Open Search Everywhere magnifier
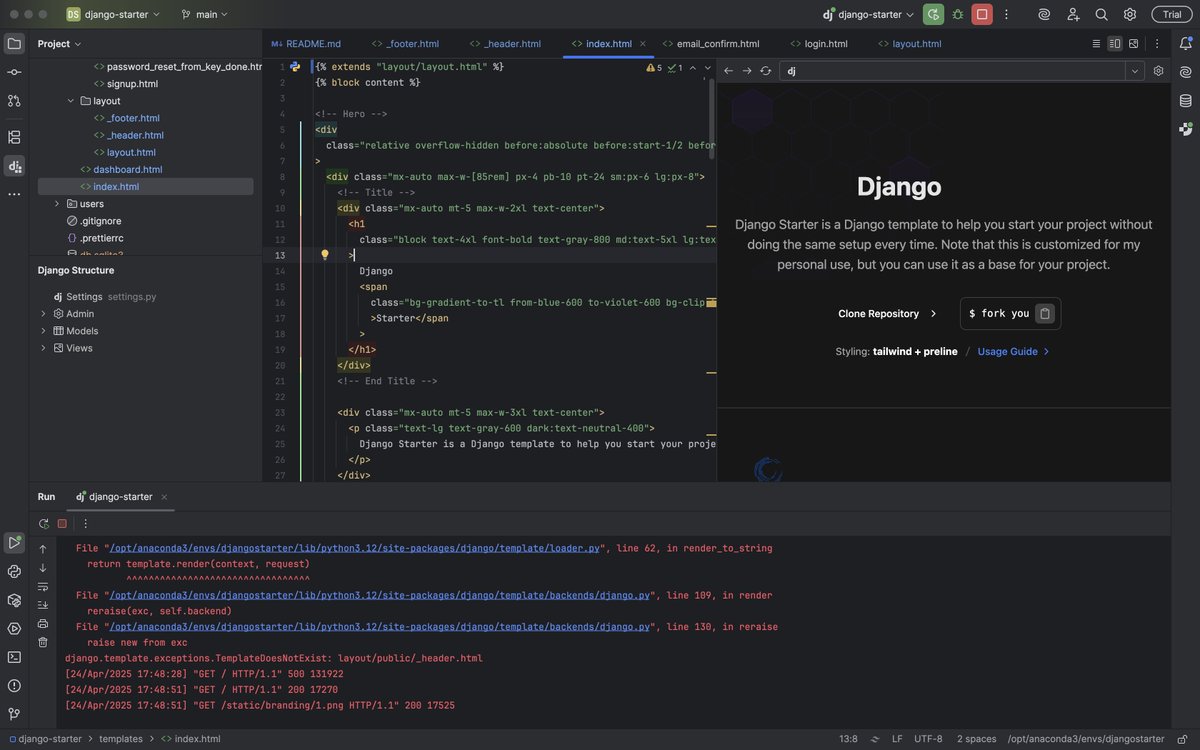Viewport: 1200px width, 750px height. coord(1101,14)
